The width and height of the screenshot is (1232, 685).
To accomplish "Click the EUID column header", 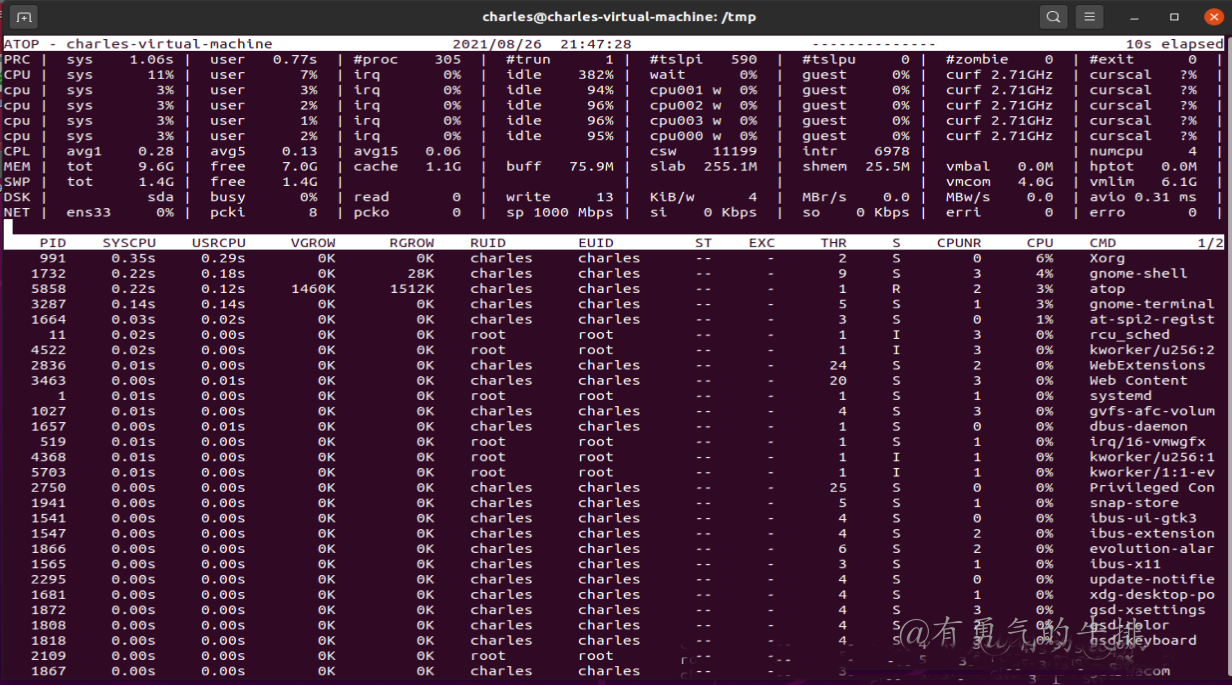I will (596, 243).
